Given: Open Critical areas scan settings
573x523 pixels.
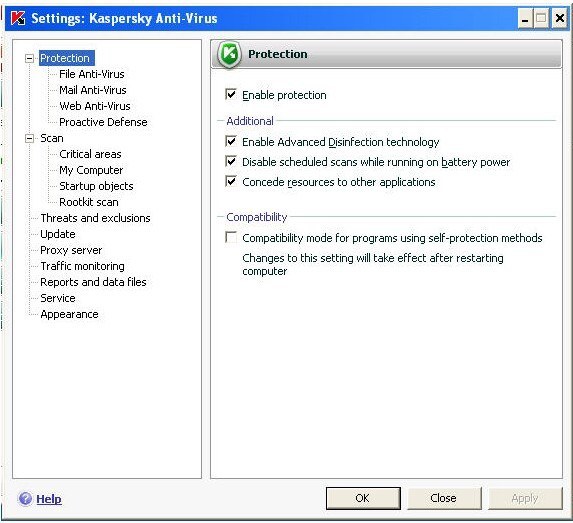Looking at the screenshot, I should (x=90, y=154).
